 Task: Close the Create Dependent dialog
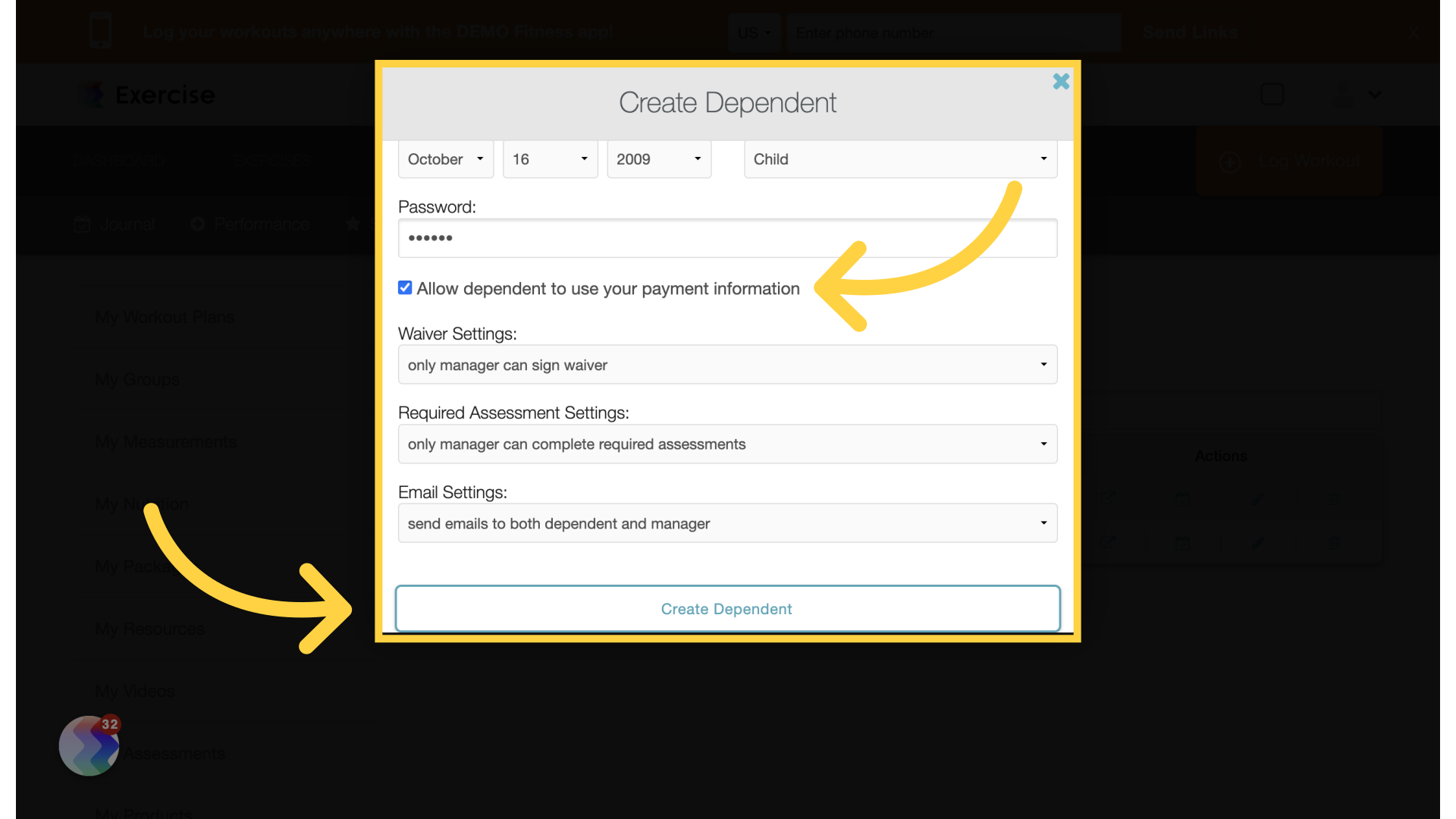[1061, 81]
